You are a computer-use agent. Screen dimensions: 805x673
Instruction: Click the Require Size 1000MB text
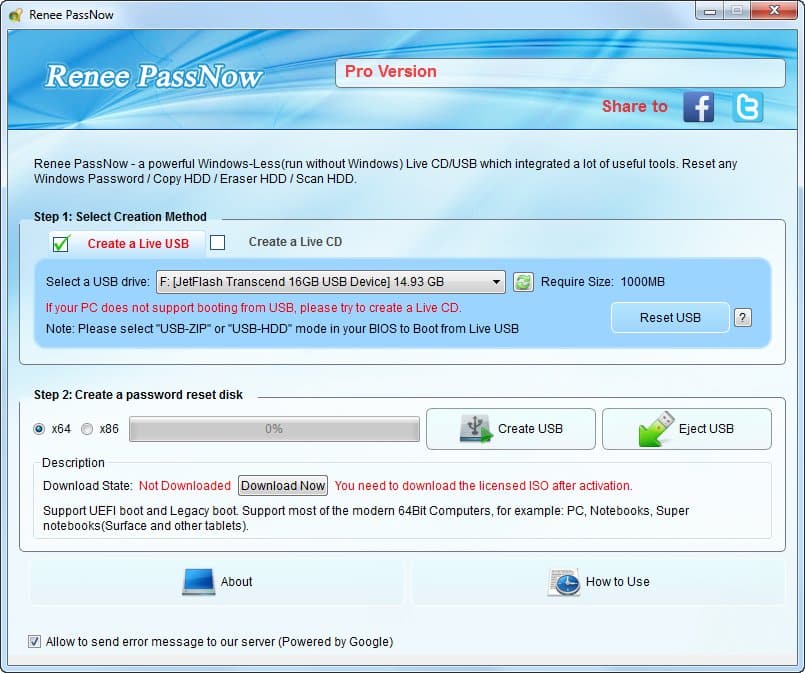pos(603,282)
